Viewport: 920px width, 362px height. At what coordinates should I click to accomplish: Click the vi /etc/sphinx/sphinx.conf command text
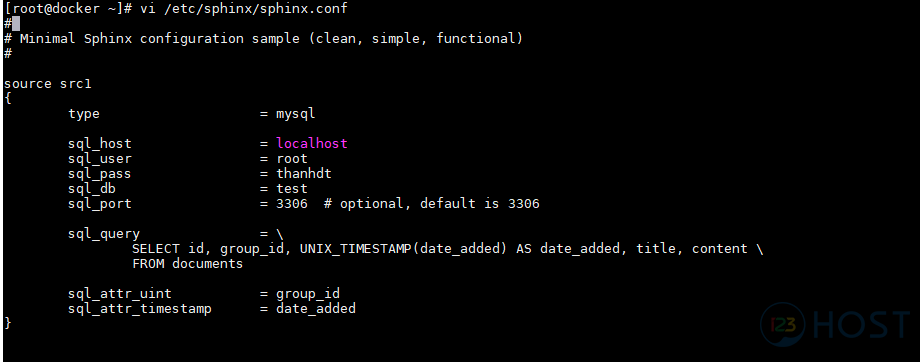pos(243,9)
